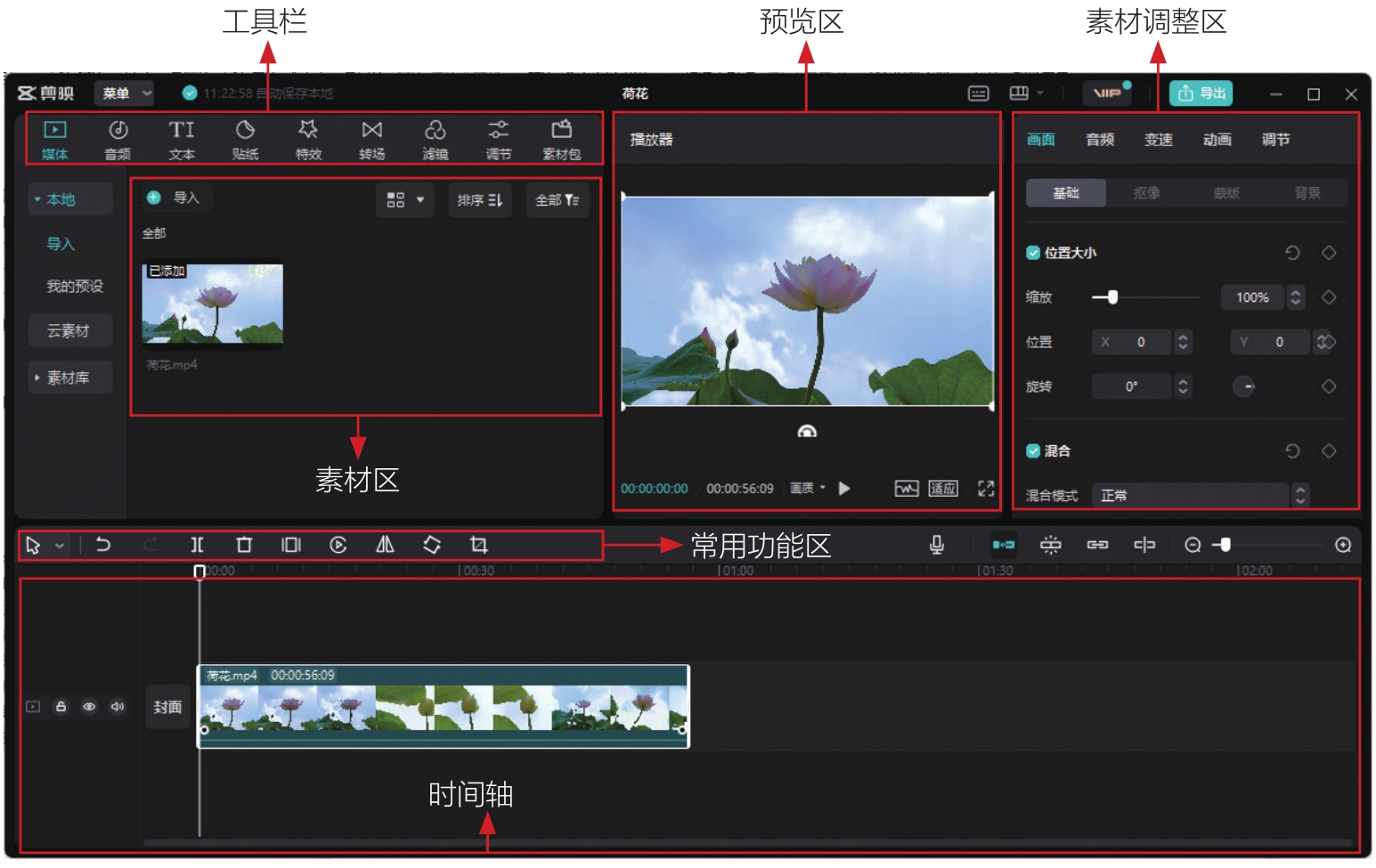Select the 基础 sub-tab

pos(1066,193)
